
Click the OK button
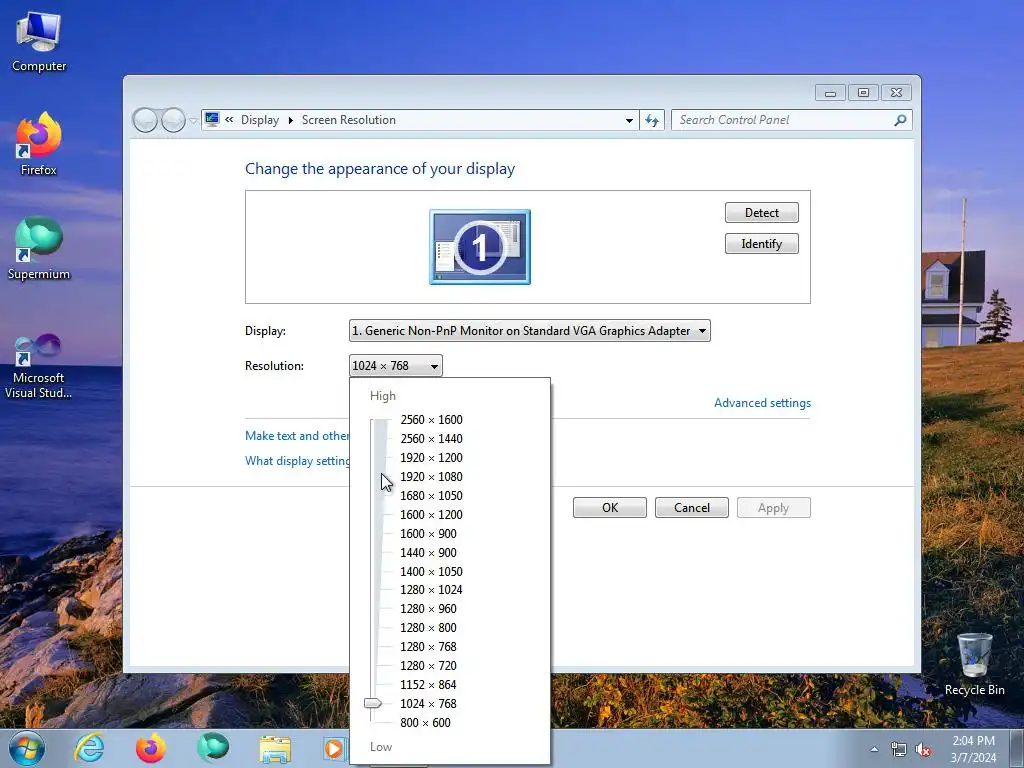[610, 508]
